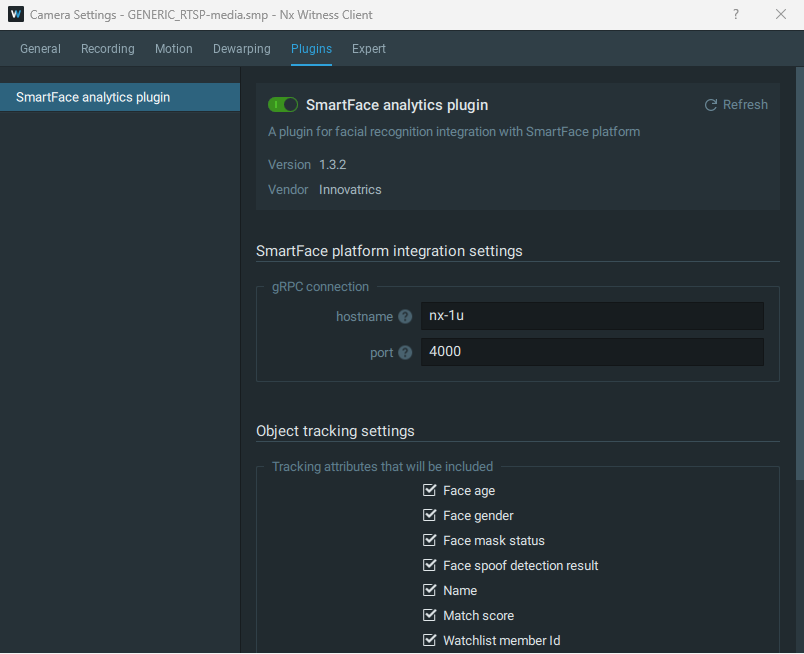Uncheck the Face age checkbox
The height and width of the screenshot is (654, 804).
click(x=430, y=491)
